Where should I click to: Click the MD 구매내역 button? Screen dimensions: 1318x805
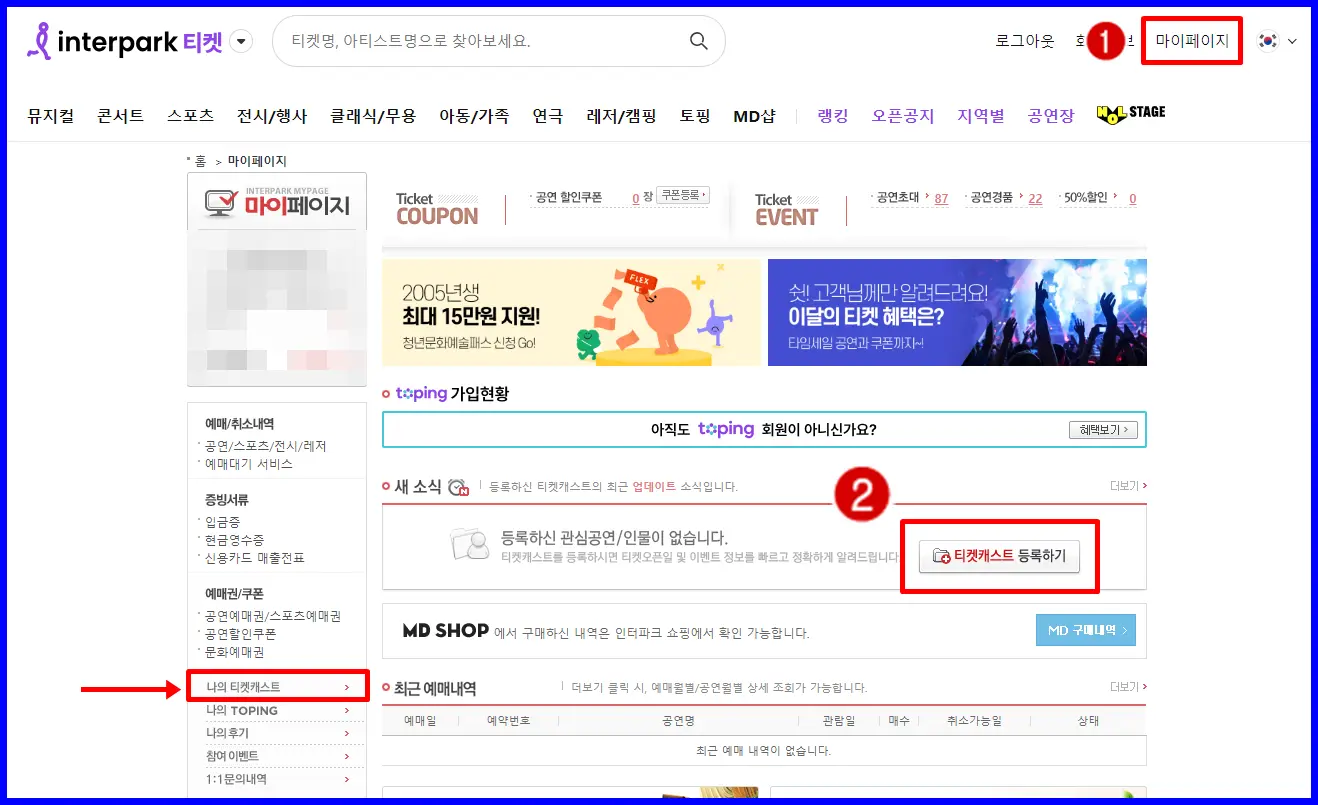pos(1085,630)
